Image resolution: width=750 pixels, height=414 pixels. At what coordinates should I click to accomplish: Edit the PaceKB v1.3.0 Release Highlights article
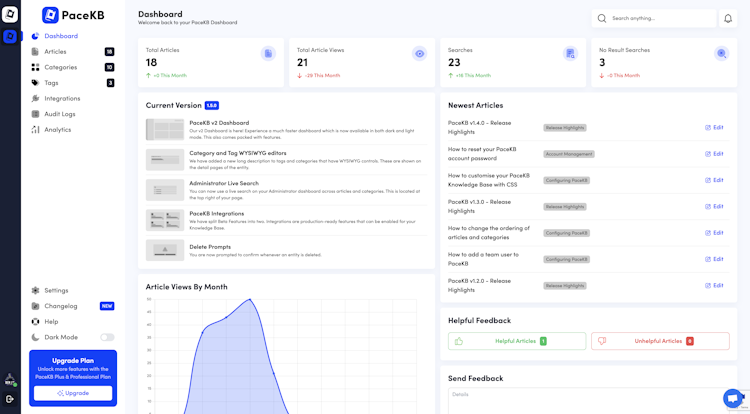(x=714, y=207)
